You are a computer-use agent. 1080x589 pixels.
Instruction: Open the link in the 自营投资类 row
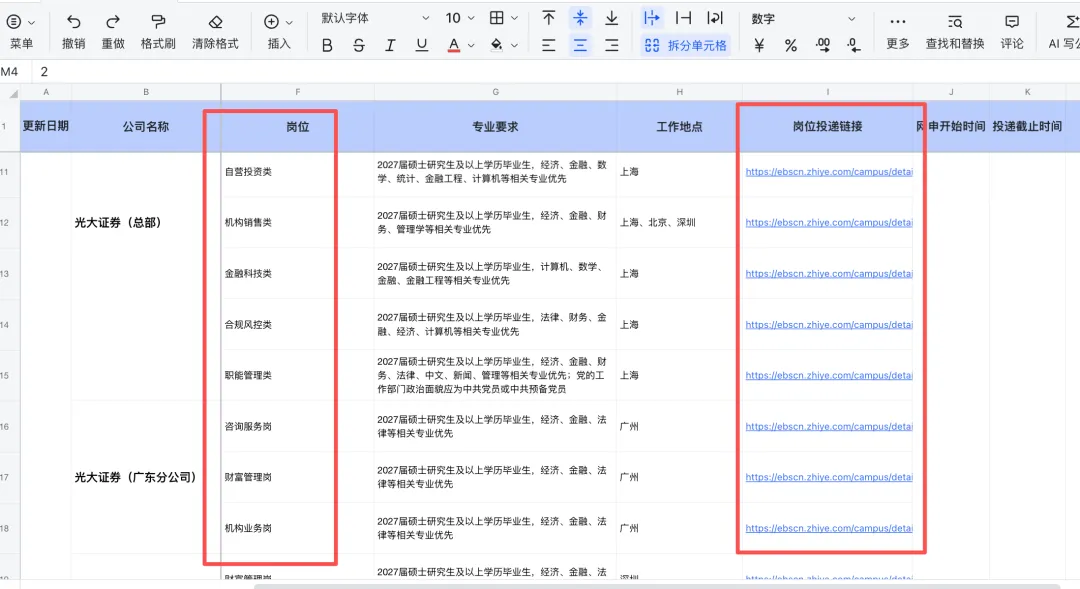click(829, 172)
